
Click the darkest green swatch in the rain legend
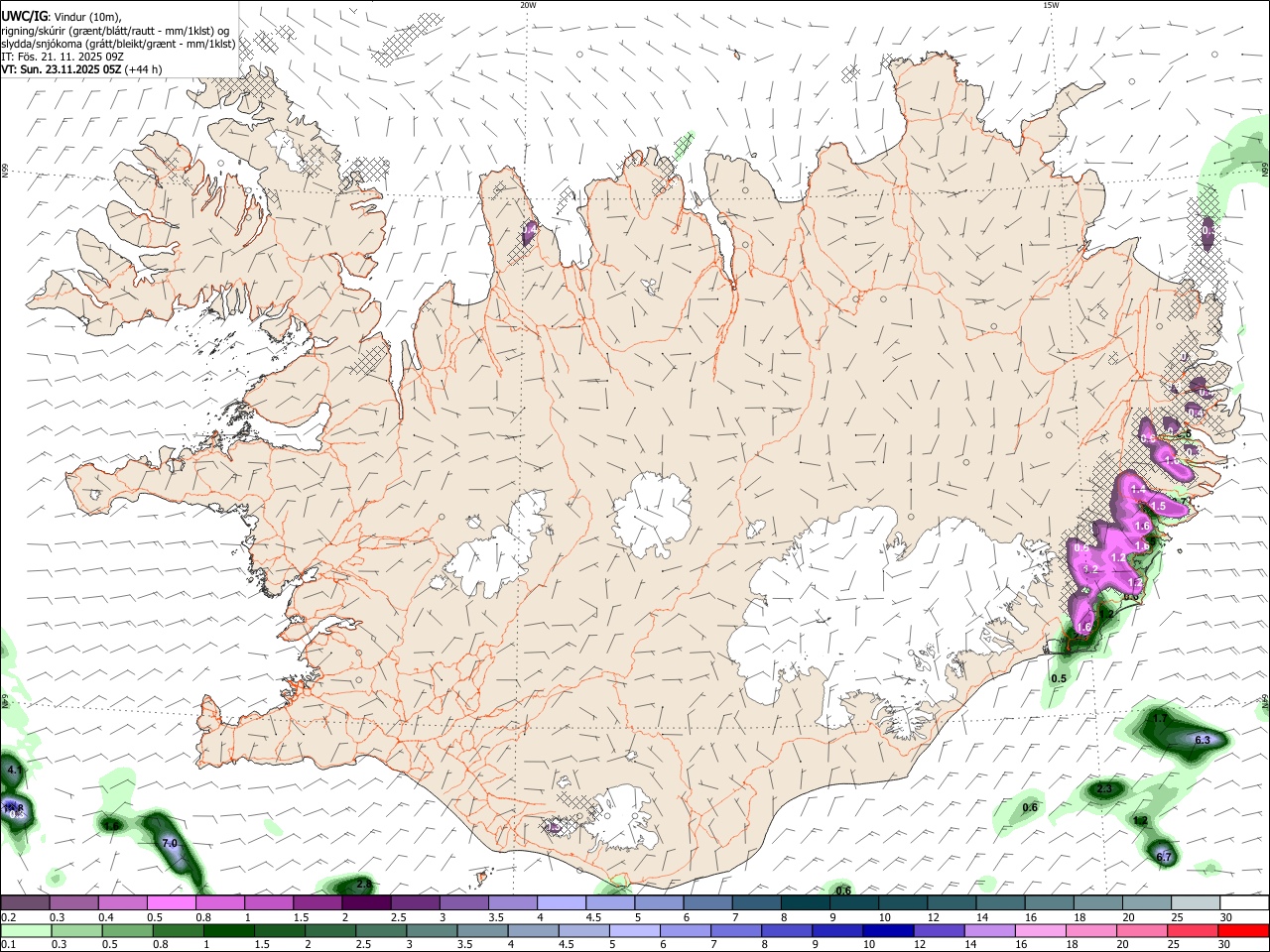(227, 930)
